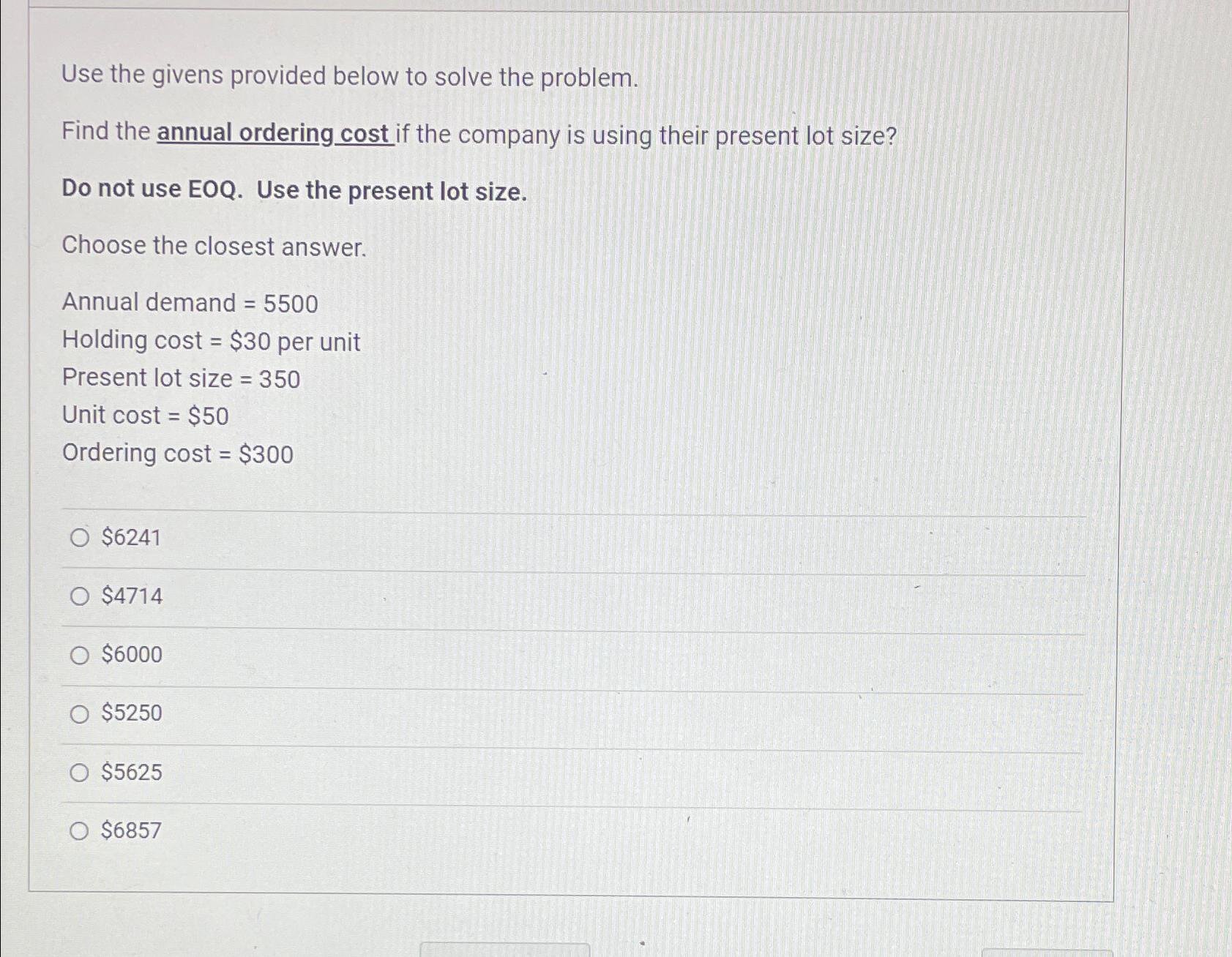Click the $4714 answer label text

(130, 597)
